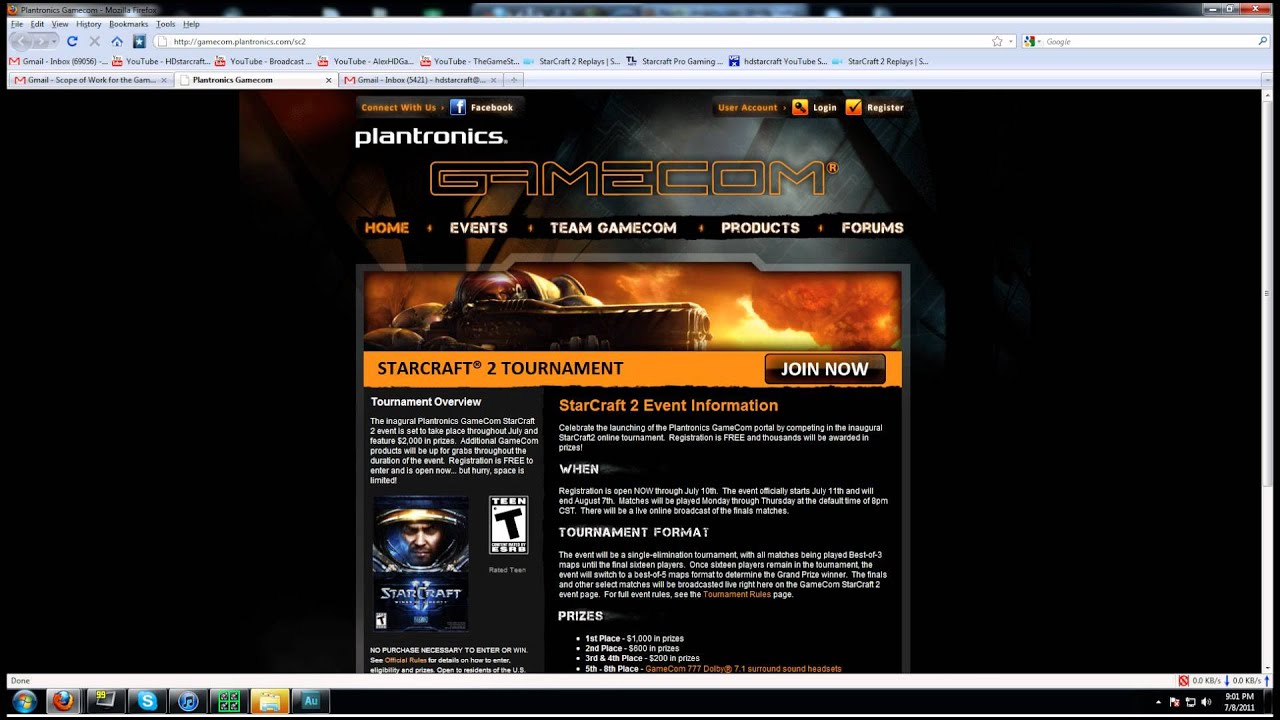This screenshot has height=720, width=1280.
Task: Click the magnifier icon in the Google search box
Action: pos(1262,41)
